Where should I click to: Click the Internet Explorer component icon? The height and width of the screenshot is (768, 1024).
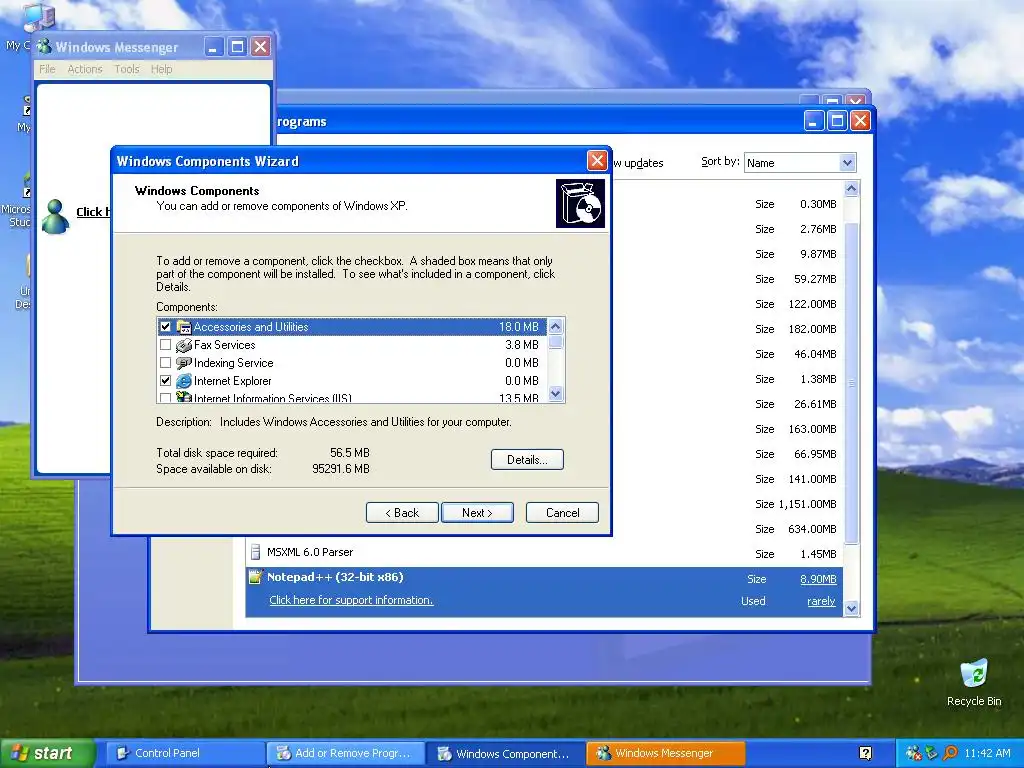pos(184,381)
